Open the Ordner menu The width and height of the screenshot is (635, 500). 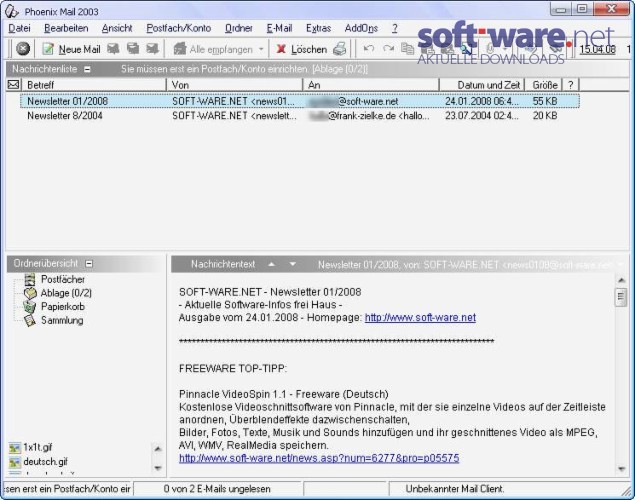tap(239, 28)
